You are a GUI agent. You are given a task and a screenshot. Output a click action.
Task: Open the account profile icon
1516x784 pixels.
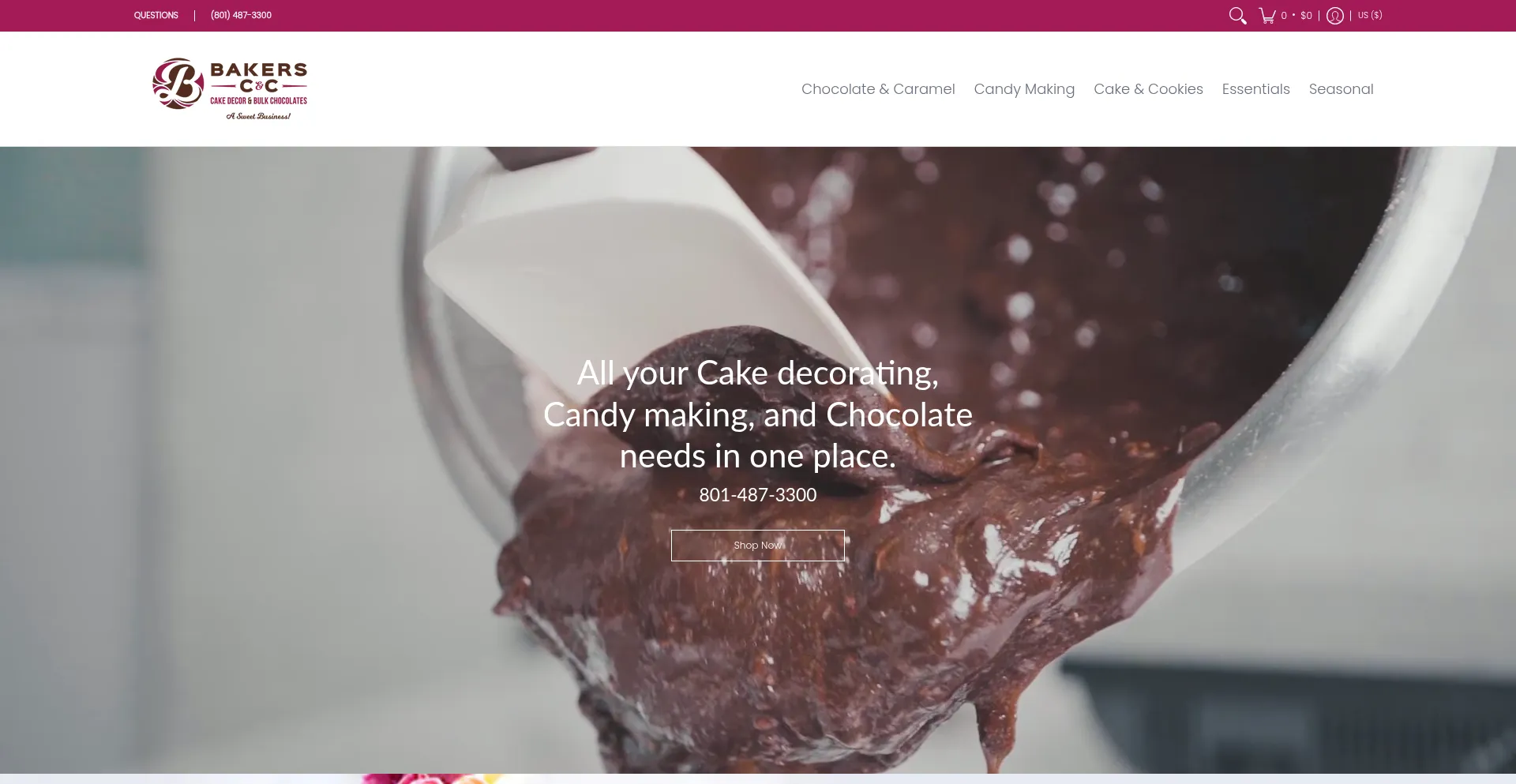[x=1334, y=16]
